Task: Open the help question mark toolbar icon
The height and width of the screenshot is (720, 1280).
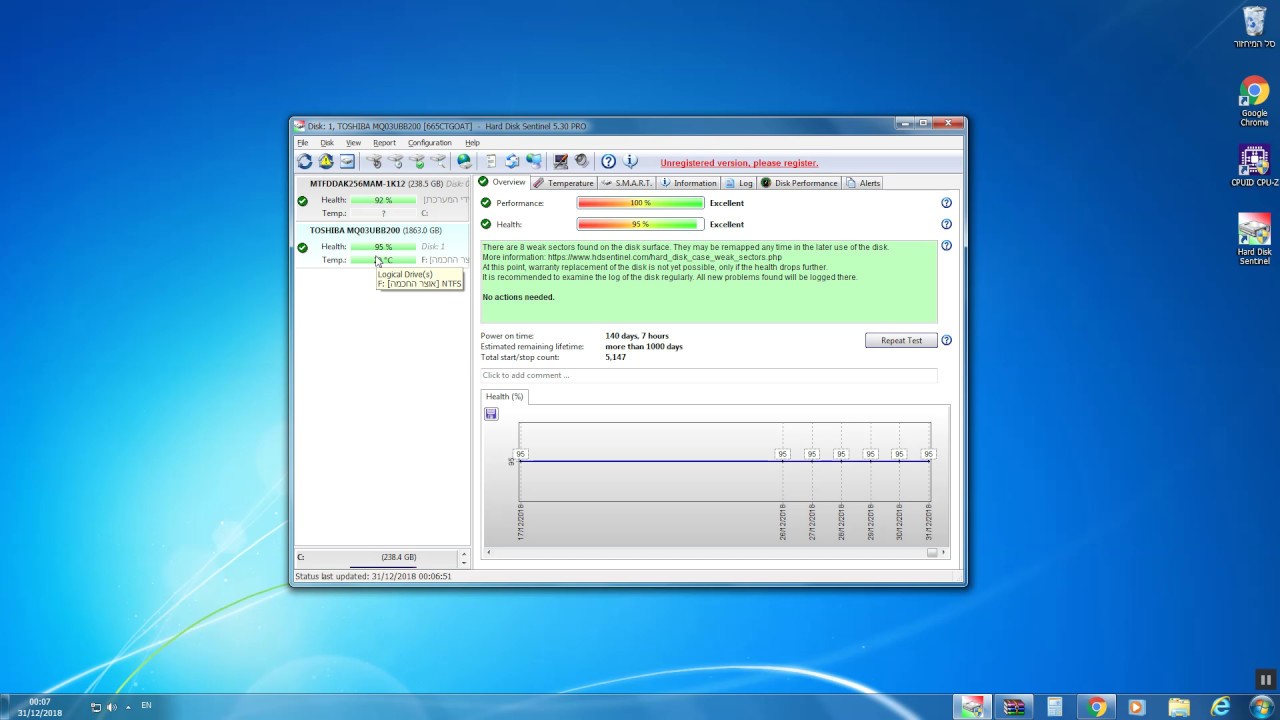Action: (608, 161)
